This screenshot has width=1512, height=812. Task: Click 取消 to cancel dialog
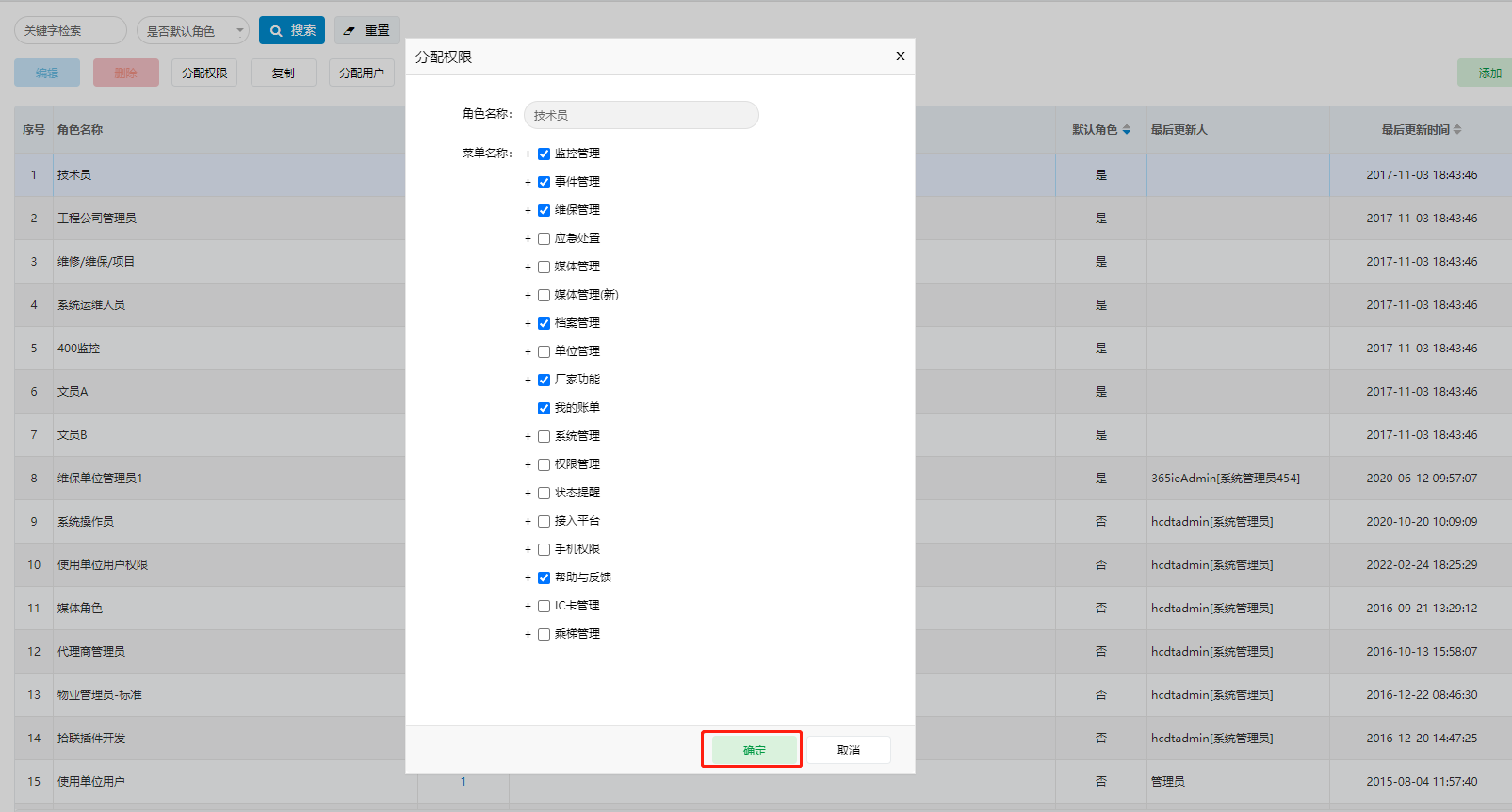[848, 750]
